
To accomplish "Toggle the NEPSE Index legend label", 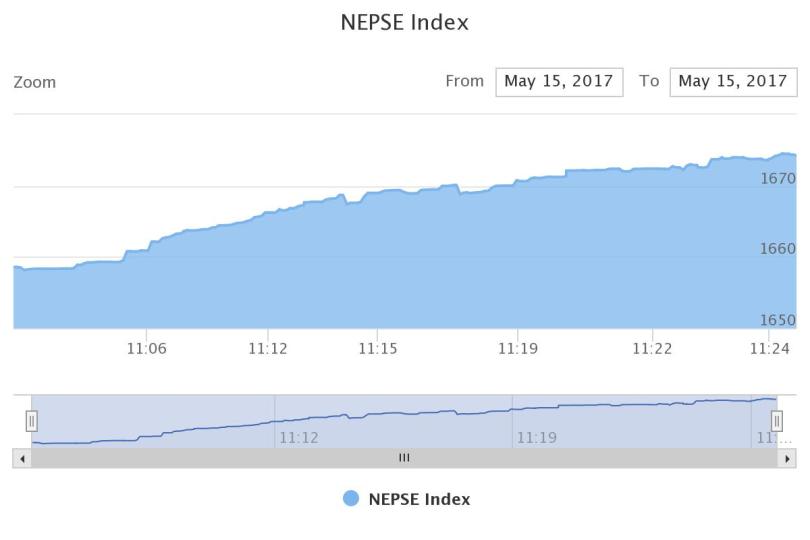I will click(419, 499).
